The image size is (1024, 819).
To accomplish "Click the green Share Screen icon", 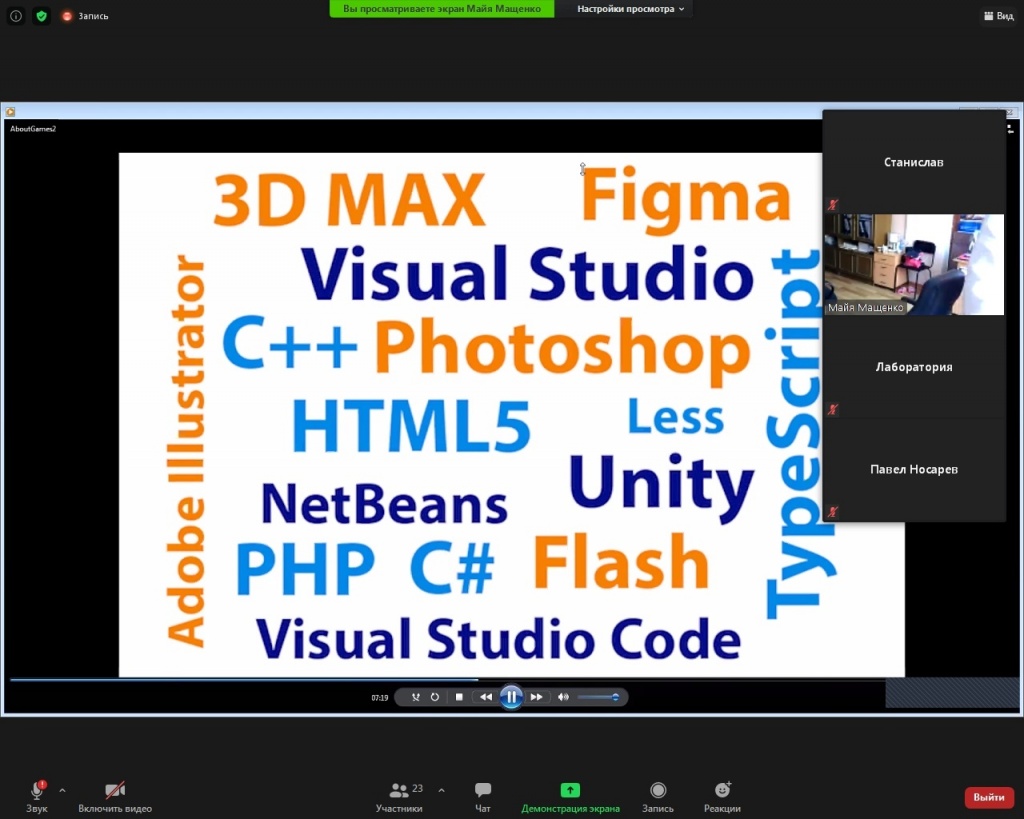I will 570,790.
